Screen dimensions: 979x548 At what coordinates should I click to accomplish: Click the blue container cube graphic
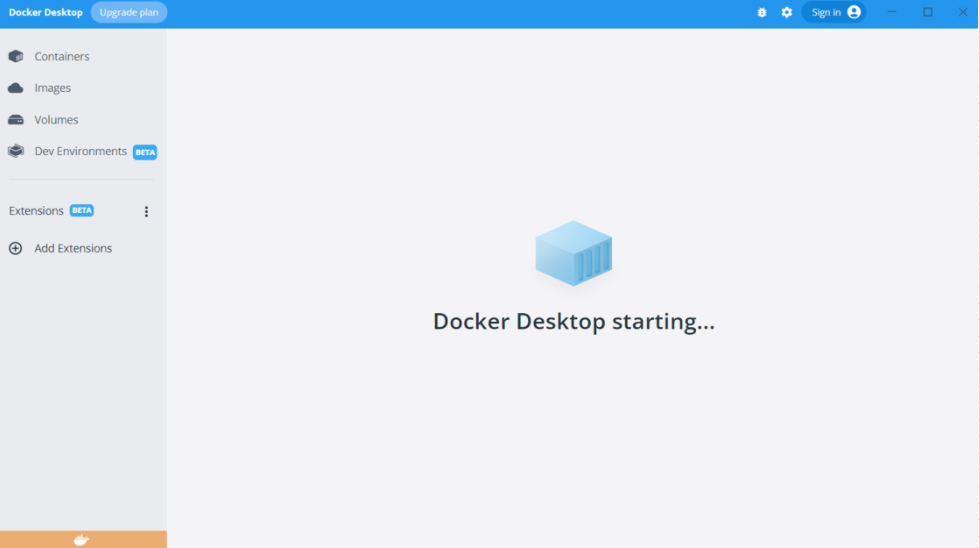tap(574, 253)
